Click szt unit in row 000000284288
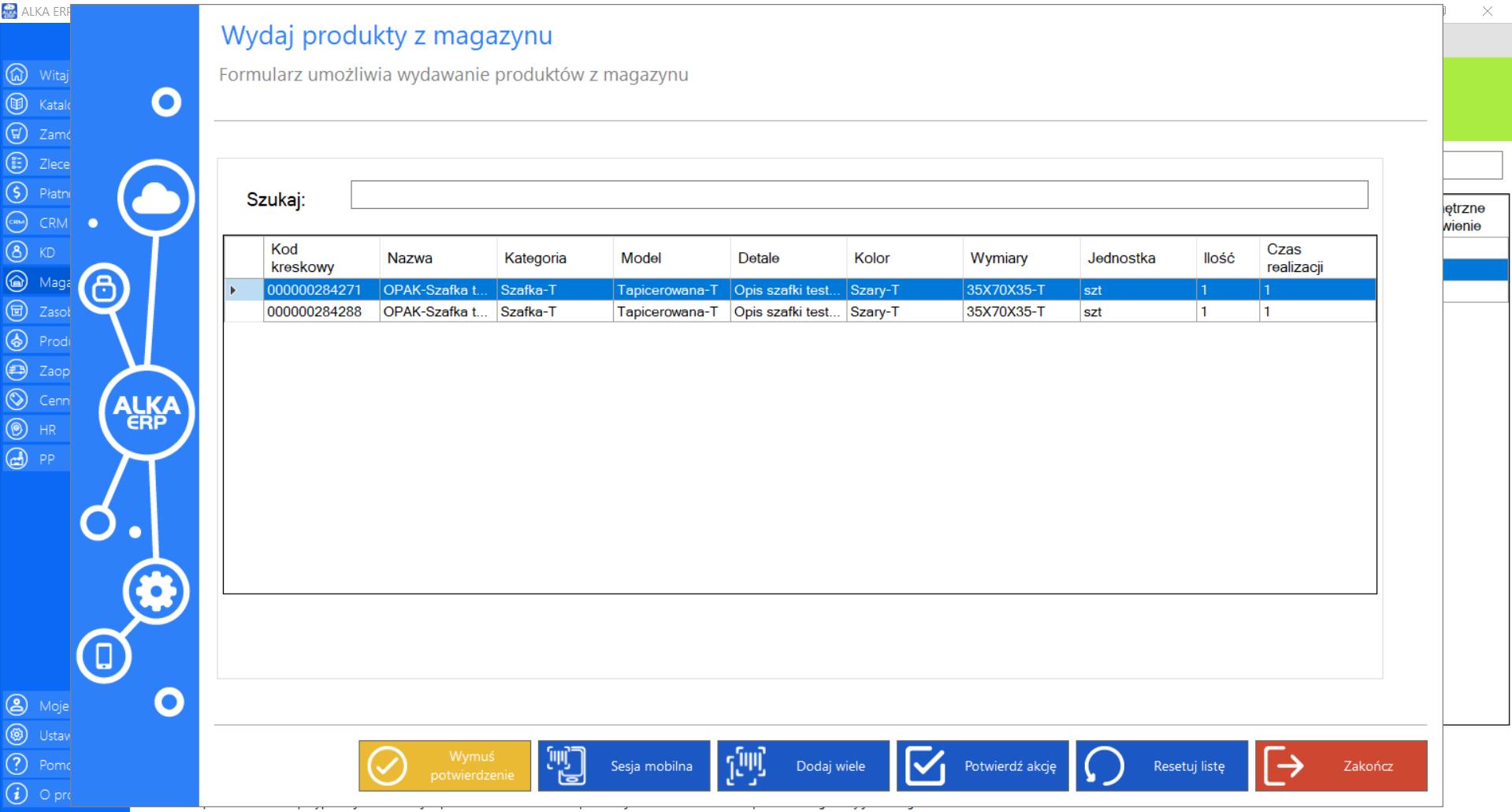The width and height of the screenshot is (1512, 812). [1138, 311]
